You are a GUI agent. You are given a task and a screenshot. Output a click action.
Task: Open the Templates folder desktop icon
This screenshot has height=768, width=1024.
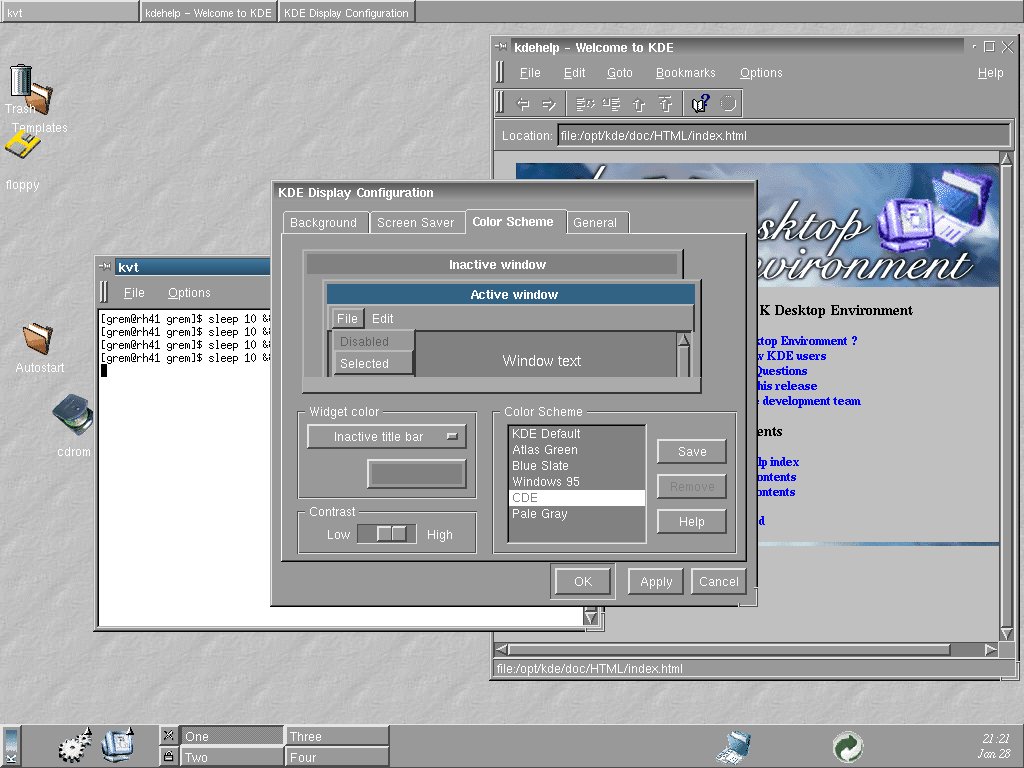tap(40, 99)
